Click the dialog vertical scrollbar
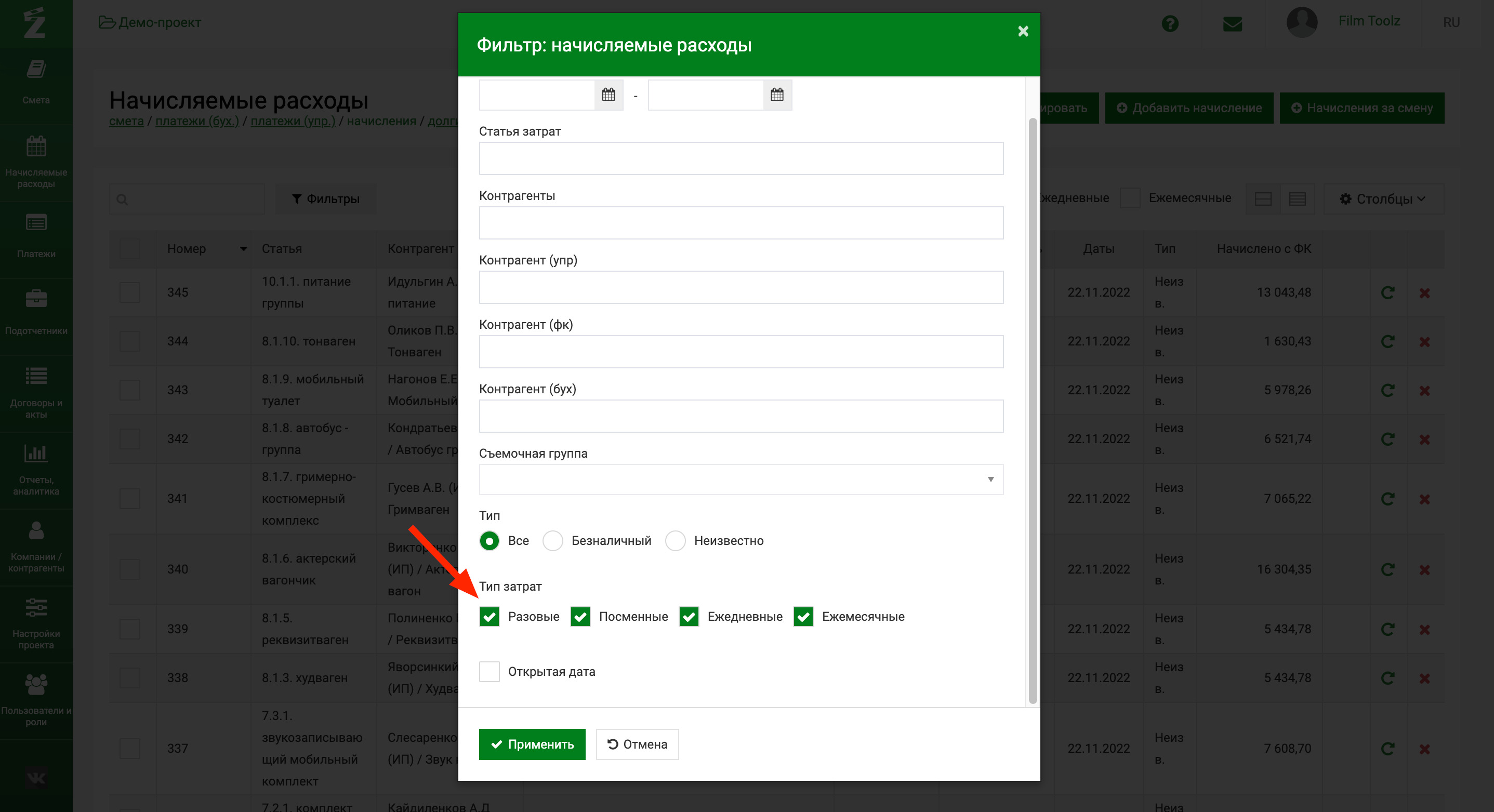Image resolution: width=1494 pixels, height=812 pixels. pos(1033,410)
